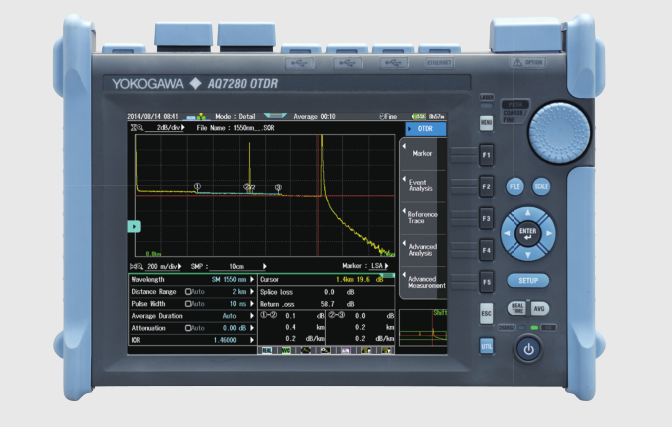Viewport: 672px width, 427px height.
Task: Tap the Fine knob-mode indicator icon
Action: tap(382, 116)
